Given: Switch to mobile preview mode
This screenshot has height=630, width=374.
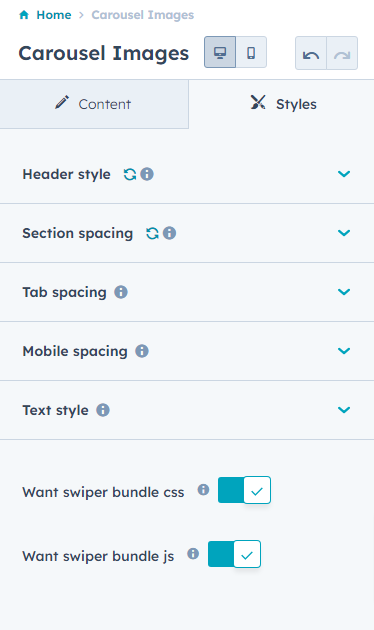Looking at the screenshot, I should 251,52.
